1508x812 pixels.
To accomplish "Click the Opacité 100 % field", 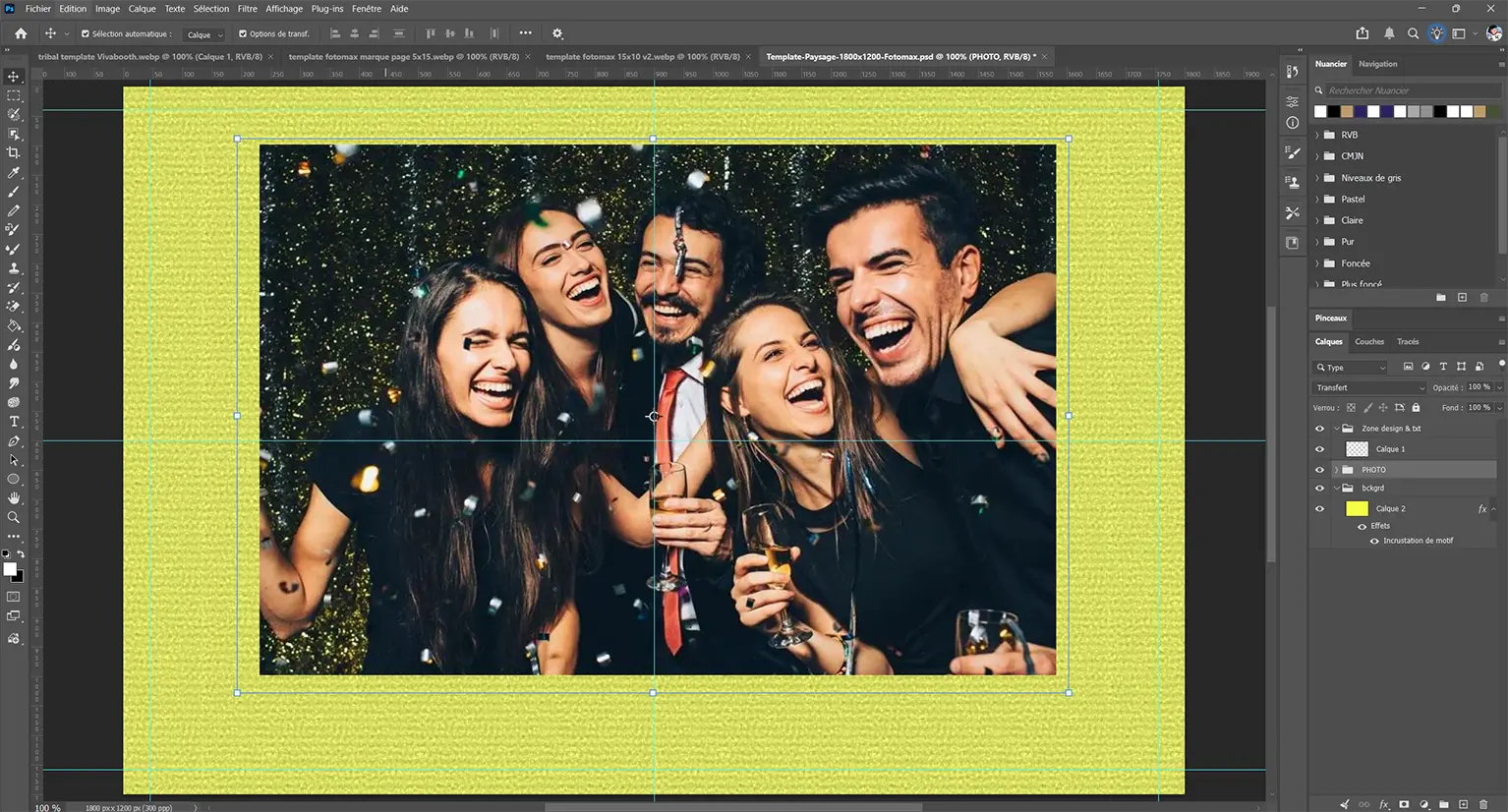I will point(1479,387).
